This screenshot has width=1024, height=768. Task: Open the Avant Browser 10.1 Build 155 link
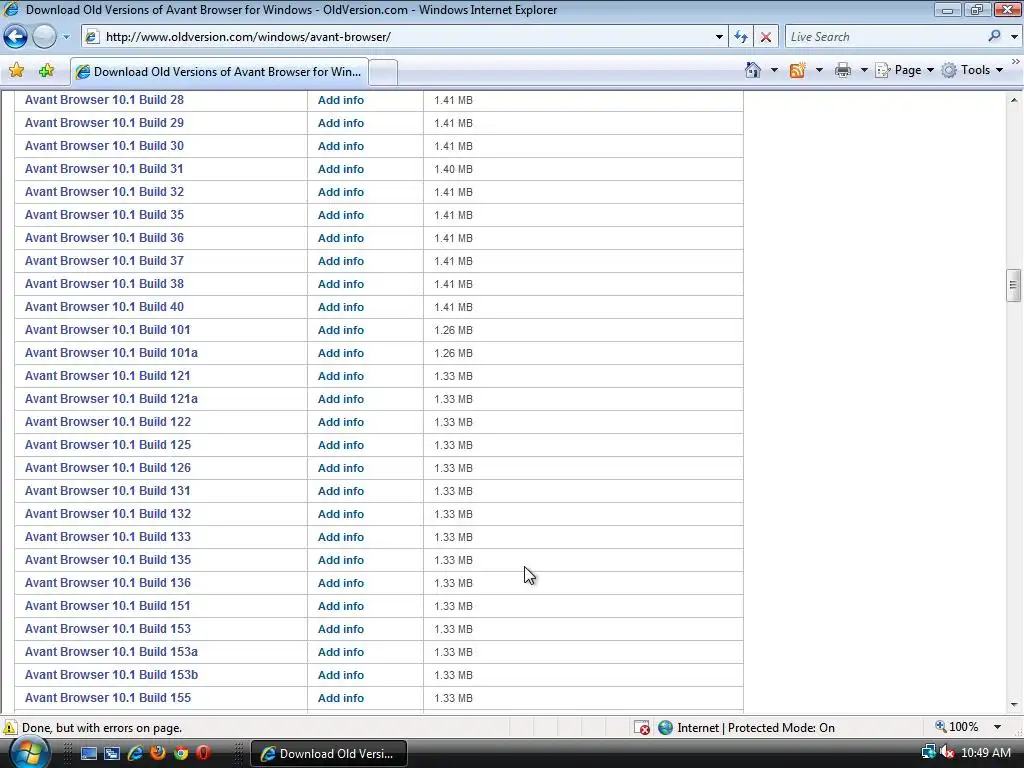[x=108, y=697]
